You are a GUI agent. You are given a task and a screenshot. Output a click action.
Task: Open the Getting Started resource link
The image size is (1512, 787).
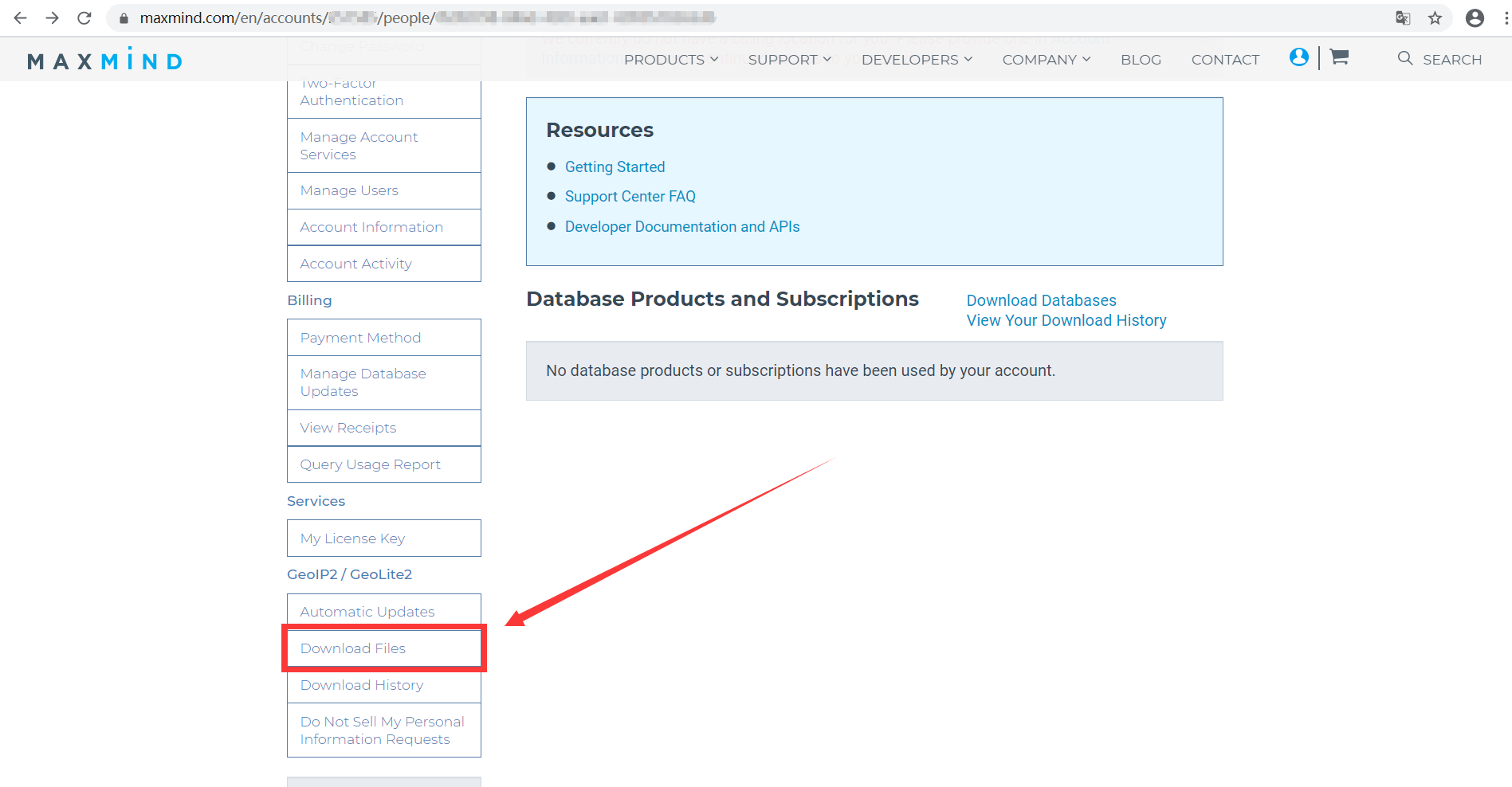coord(615,166)
